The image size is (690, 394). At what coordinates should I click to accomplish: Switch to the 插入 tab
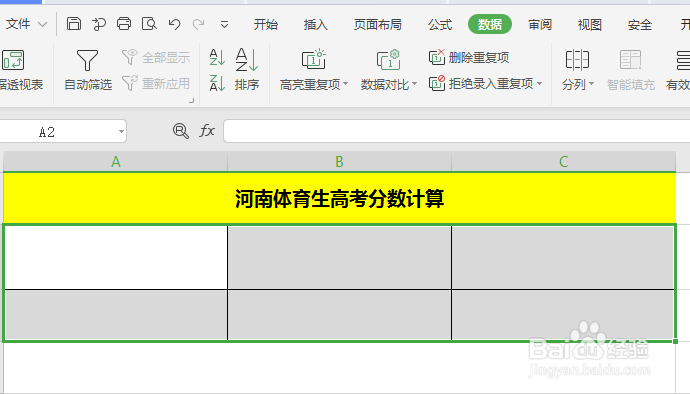316,25
